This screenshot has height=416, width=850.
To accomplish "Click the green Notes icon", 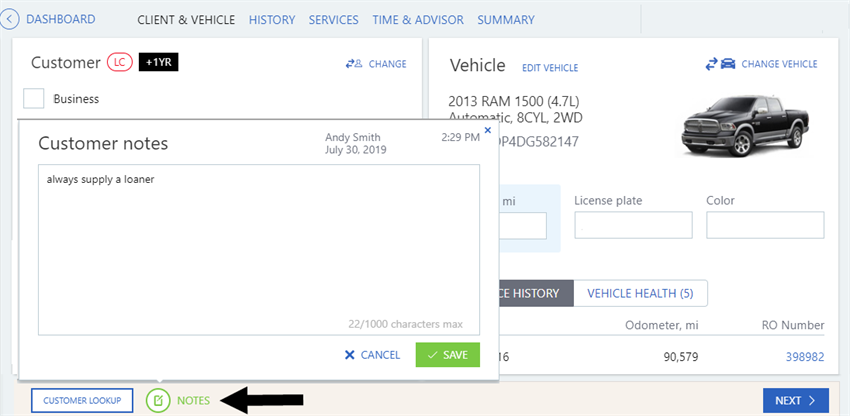I will pyautogui.click(x=158, y=401).
